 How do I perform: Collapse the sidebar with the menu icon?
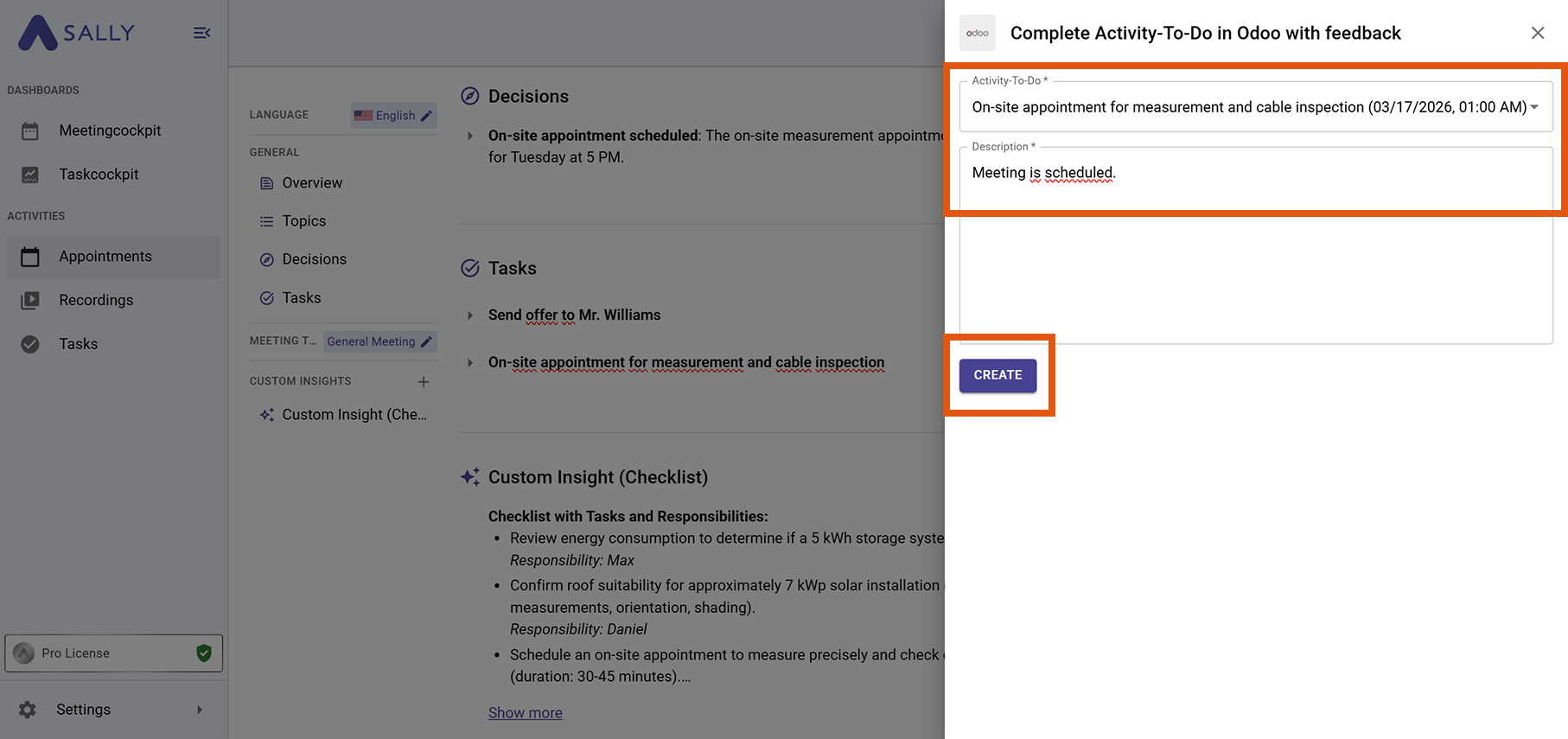[x=201, y=33]
